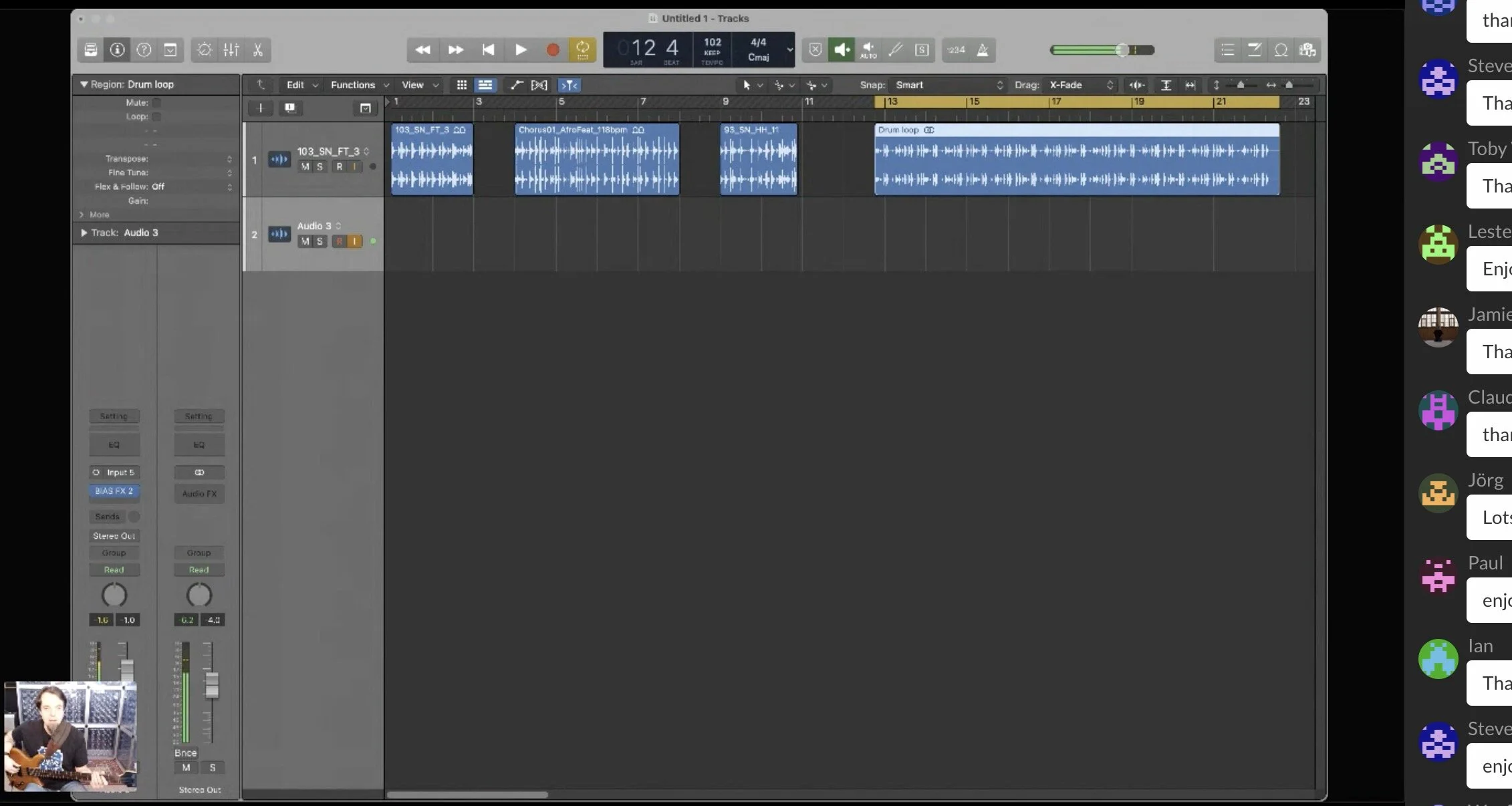This screenshot has width=1512, height=806.
Task: Click the Go to Beginning button
Action: (488, 50)
